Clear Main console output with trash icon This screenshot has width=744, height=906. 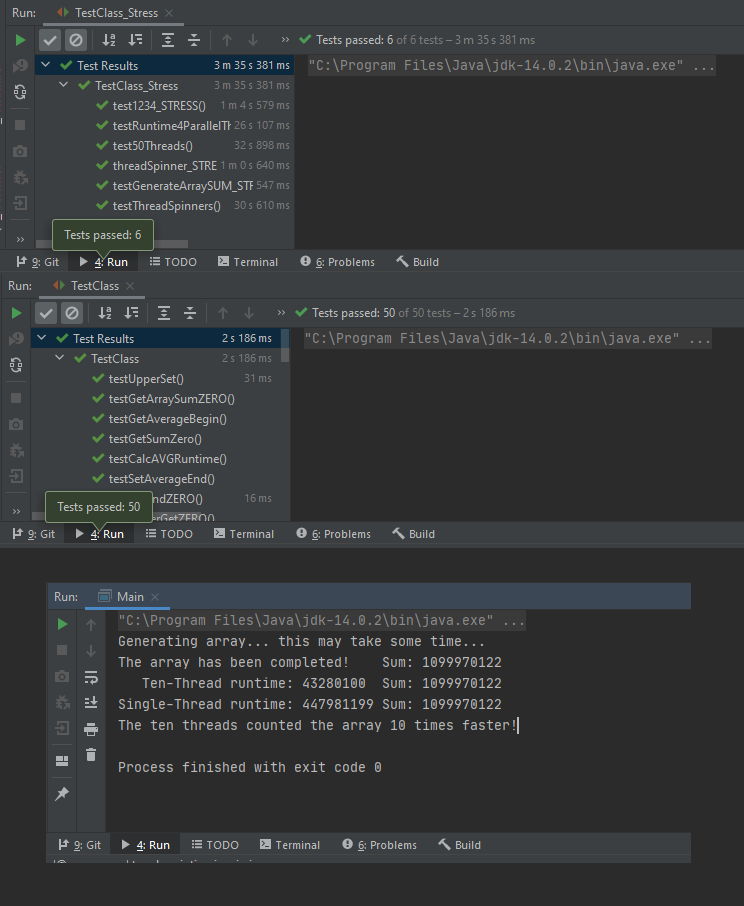(91, 755)
